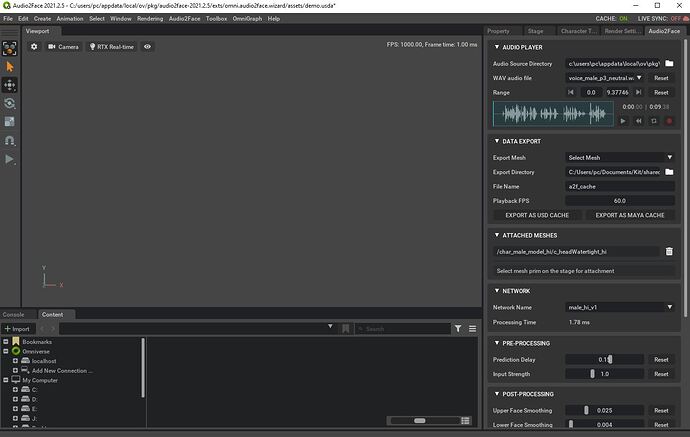Click the File Name a2f_cache field

tap(620, 186)
